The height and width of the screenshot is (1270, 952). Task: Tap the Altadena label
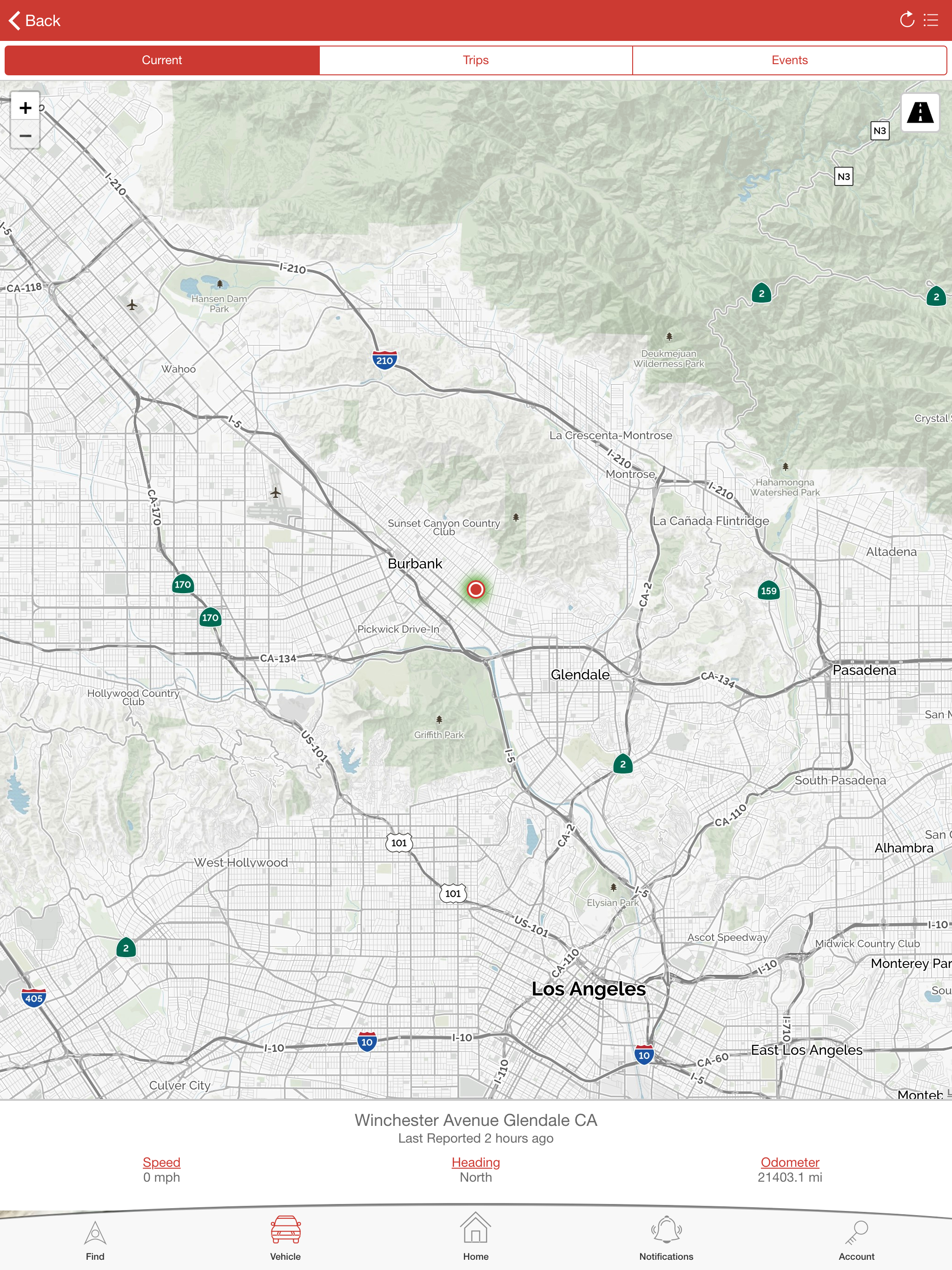(x=891, y=552)
